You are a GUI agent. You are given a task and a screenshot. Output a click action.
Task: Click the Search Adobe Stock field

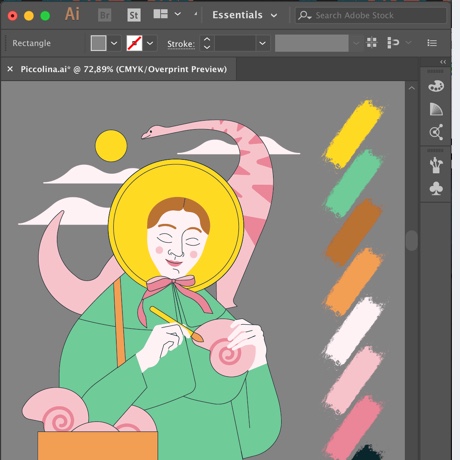[x=371, y=15]
